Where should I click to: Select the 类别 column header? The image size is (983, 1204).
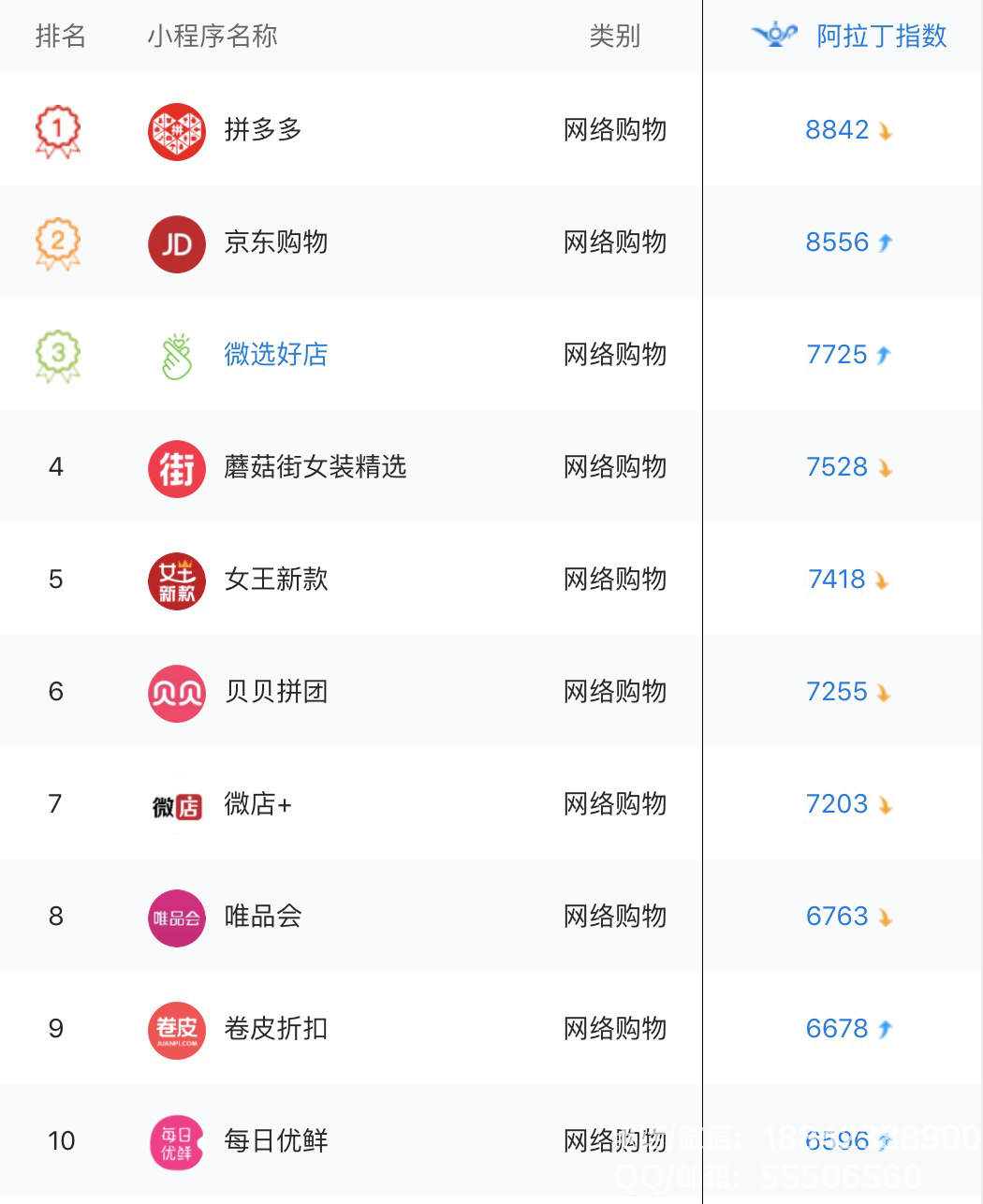coord(615,36)
